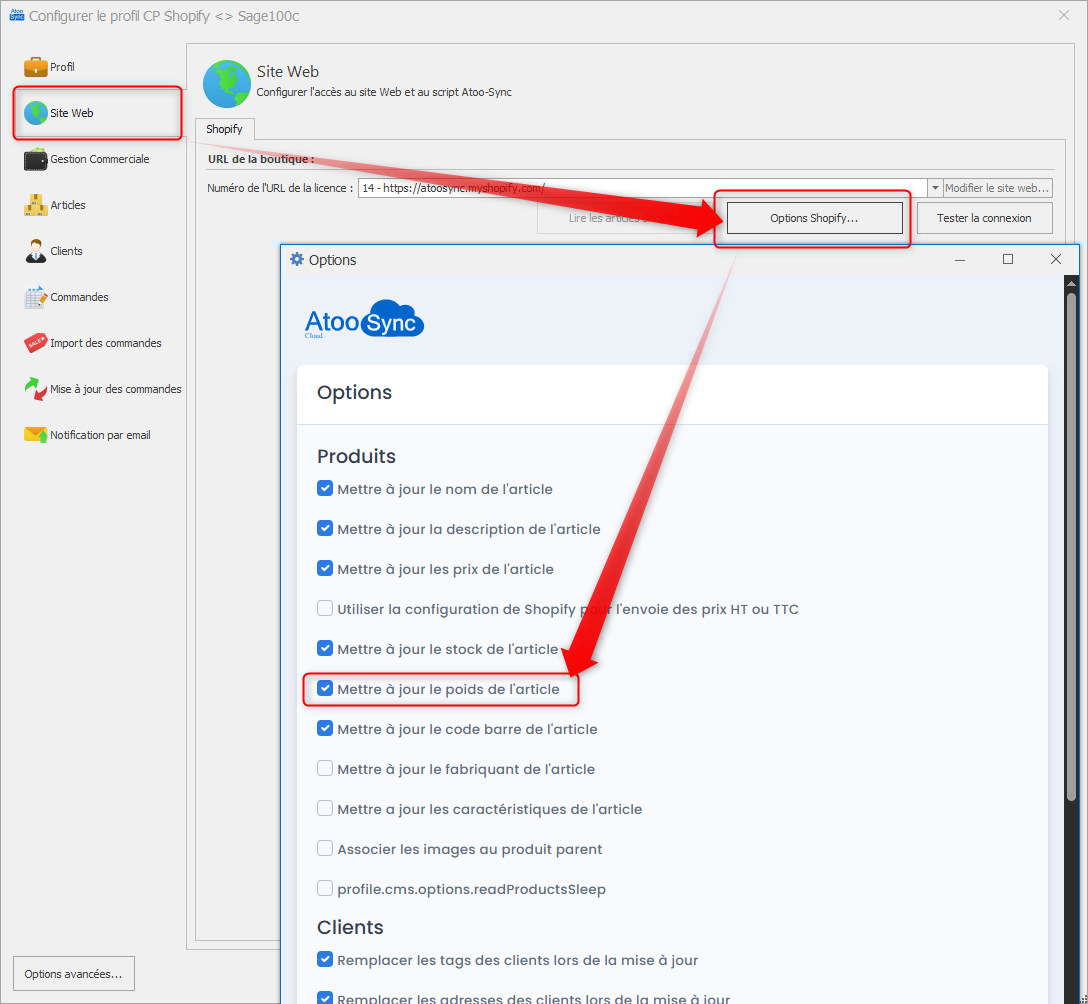Image resolution: width=1088 pixels, height=1004 pixels.
Task: Click the 'Produits' section heading
Action: tap(356, 456)
